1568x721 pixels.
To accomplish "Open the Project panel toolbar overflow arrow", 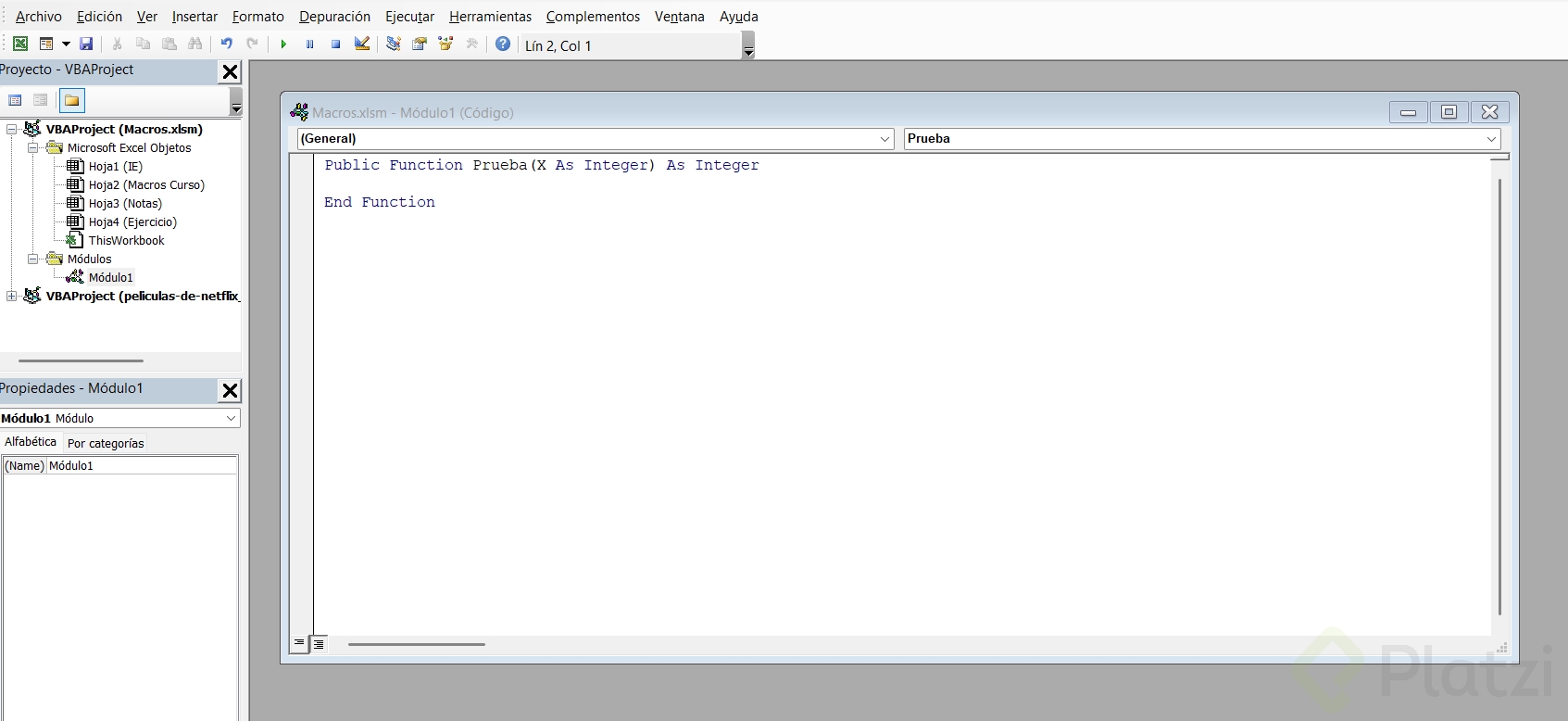I will [236, 101].
